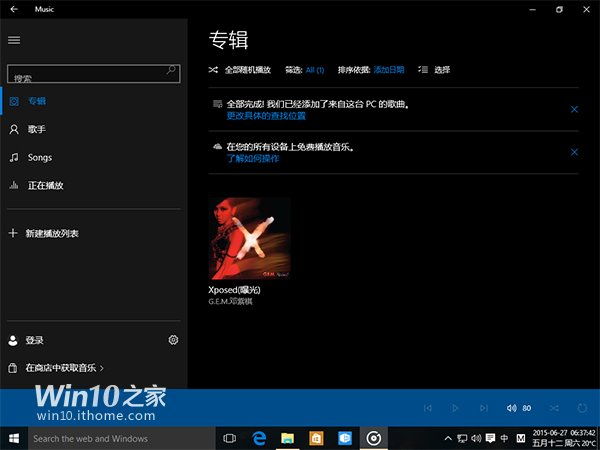Launch Edge browser from the taskbar
The height and width of the screenshot is (450, 600).
tap(259, 438)
